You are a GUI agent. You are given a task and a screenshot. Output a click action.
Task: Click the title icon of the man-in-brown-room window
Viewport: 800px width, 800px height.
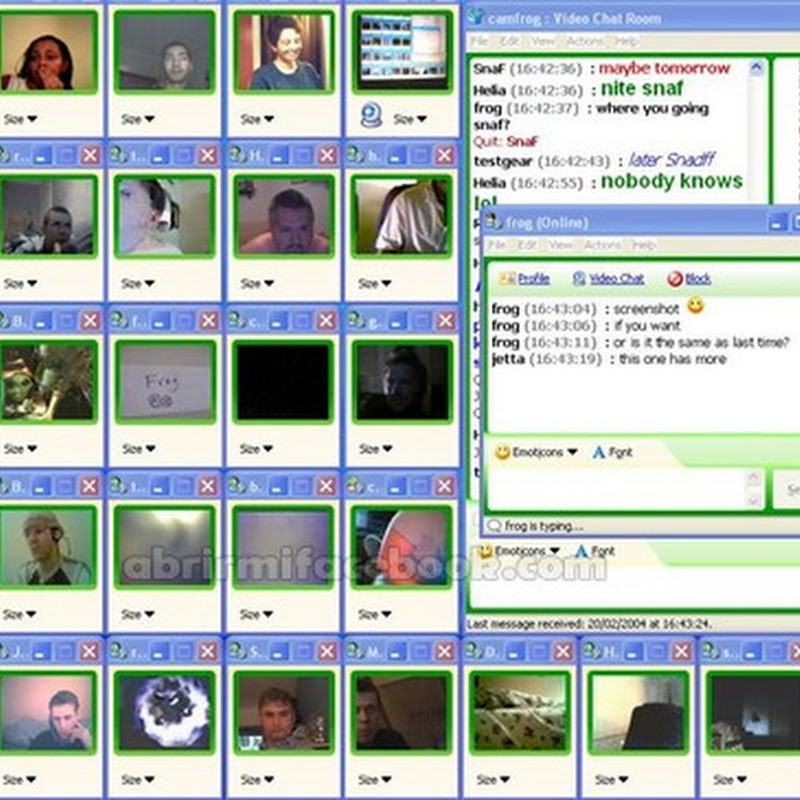(237, 651)
